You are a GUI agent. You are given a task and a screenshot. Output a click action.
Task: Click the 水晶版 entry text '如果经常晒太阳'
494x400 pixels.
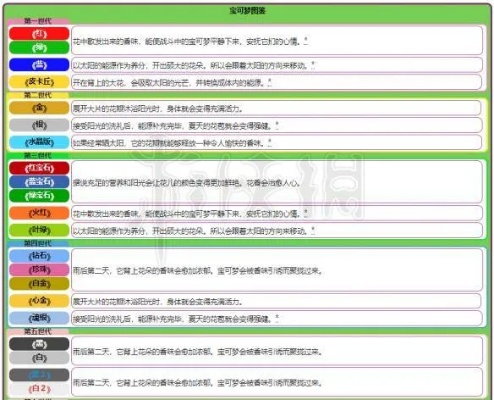99,143
